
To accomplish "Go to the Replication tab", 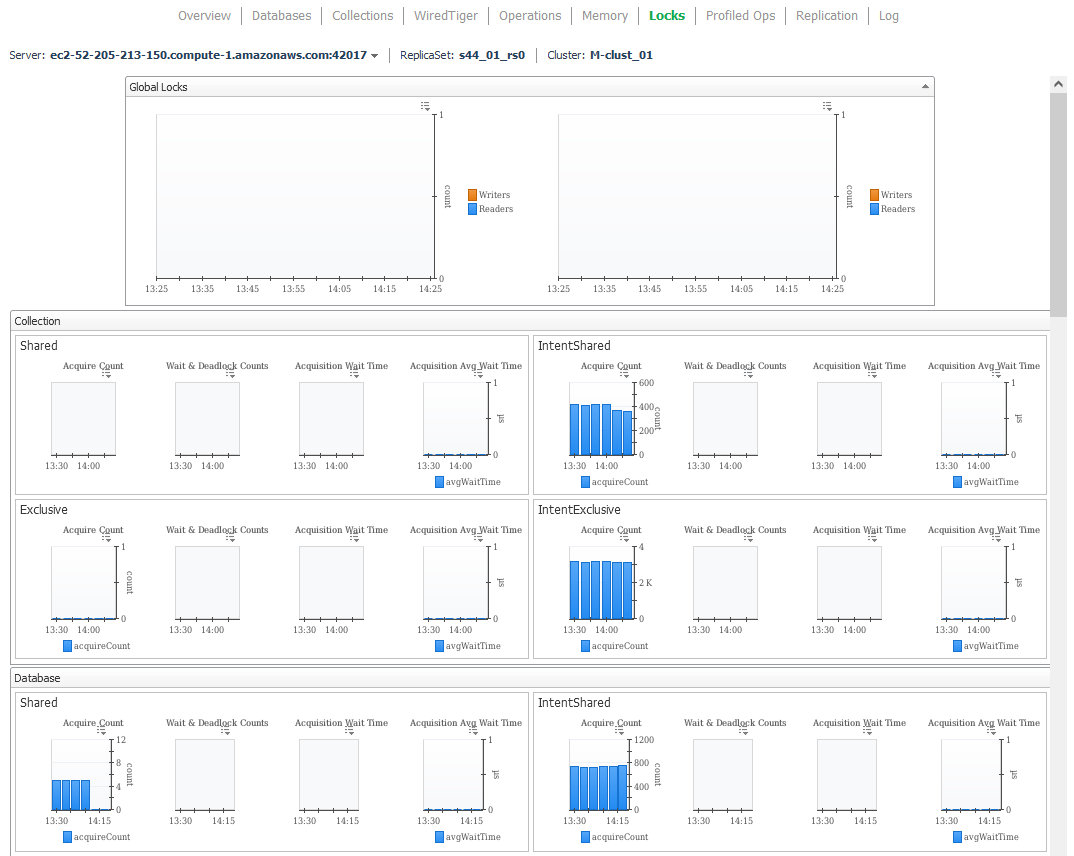I will [x=826, y=16].
